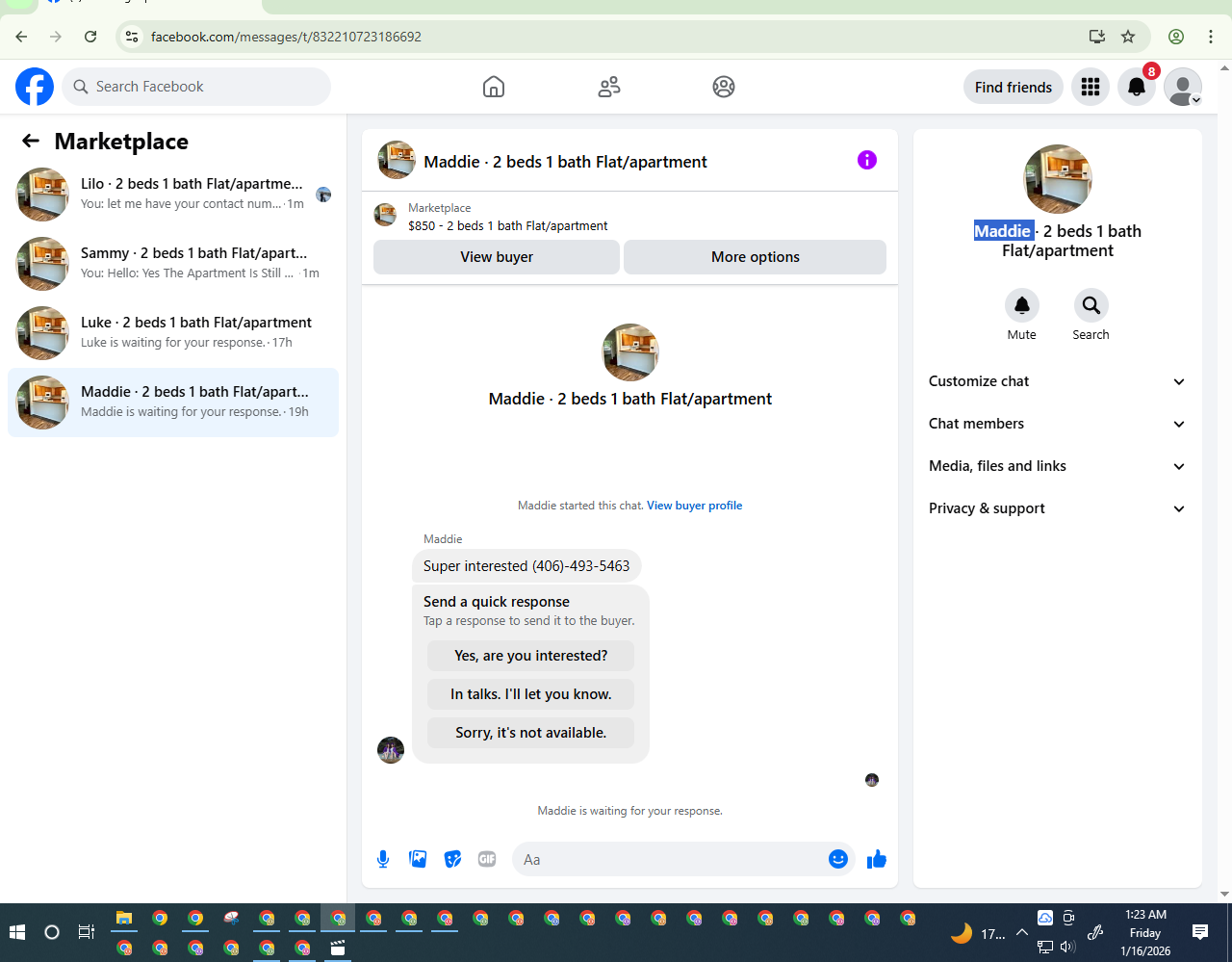The height and width of the screenshot is (962, 1232).
Task: Click the 'Super interested (406)-493-5463' message
Action: tap(526, 566)
